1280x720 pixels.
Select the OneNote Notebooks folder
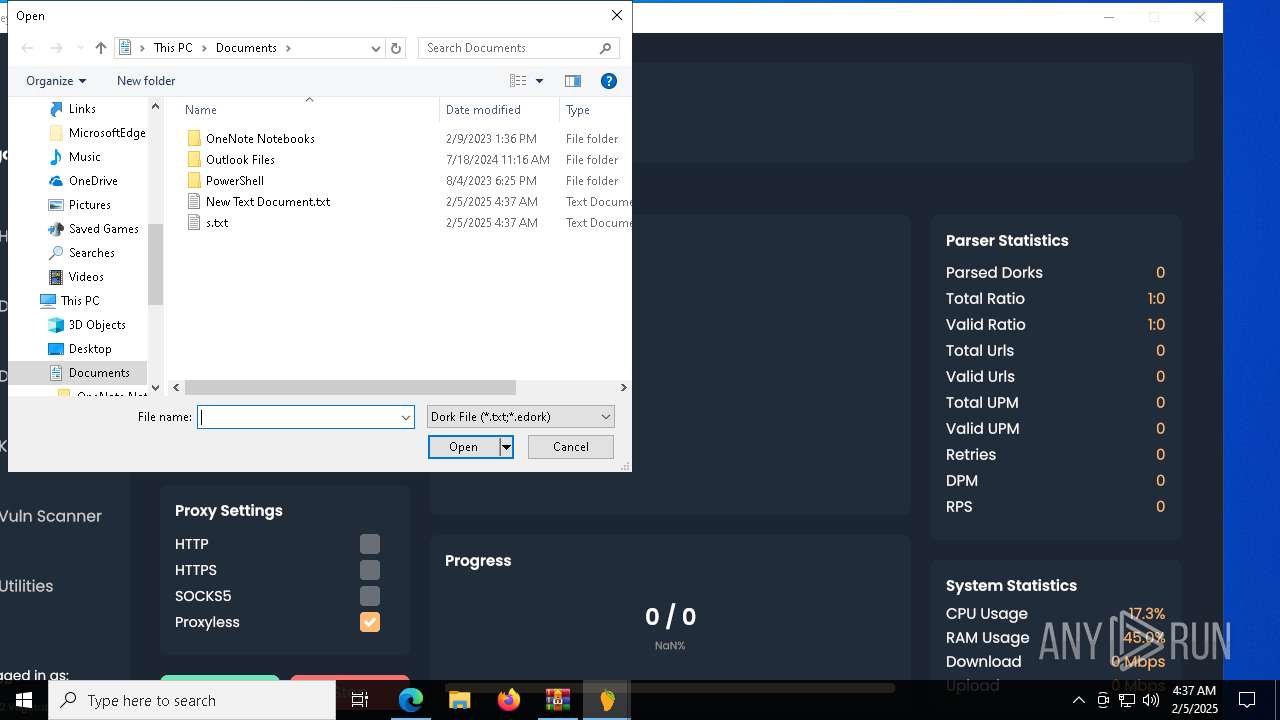[260, 139]
